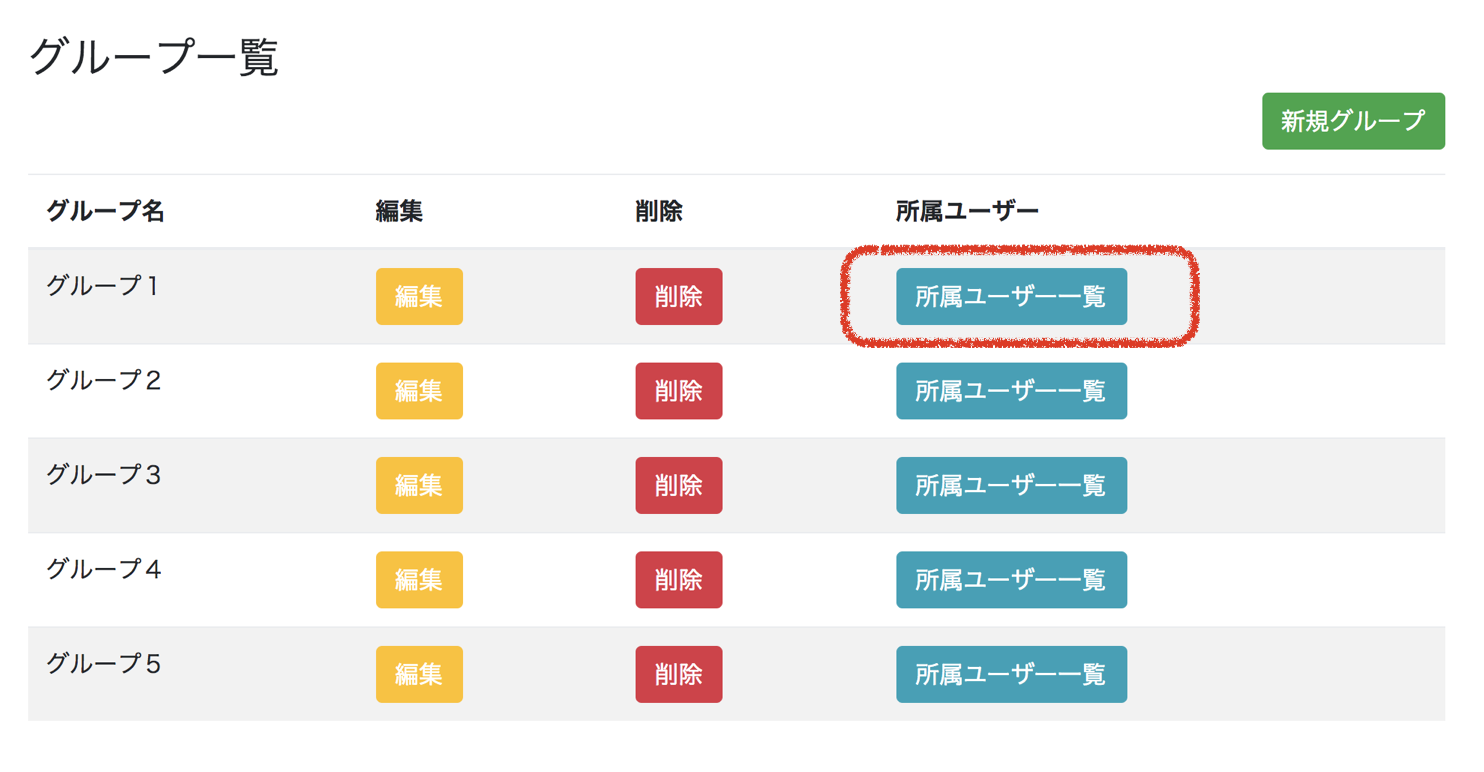Click 編集 for グループ５

tap(419, 674)
